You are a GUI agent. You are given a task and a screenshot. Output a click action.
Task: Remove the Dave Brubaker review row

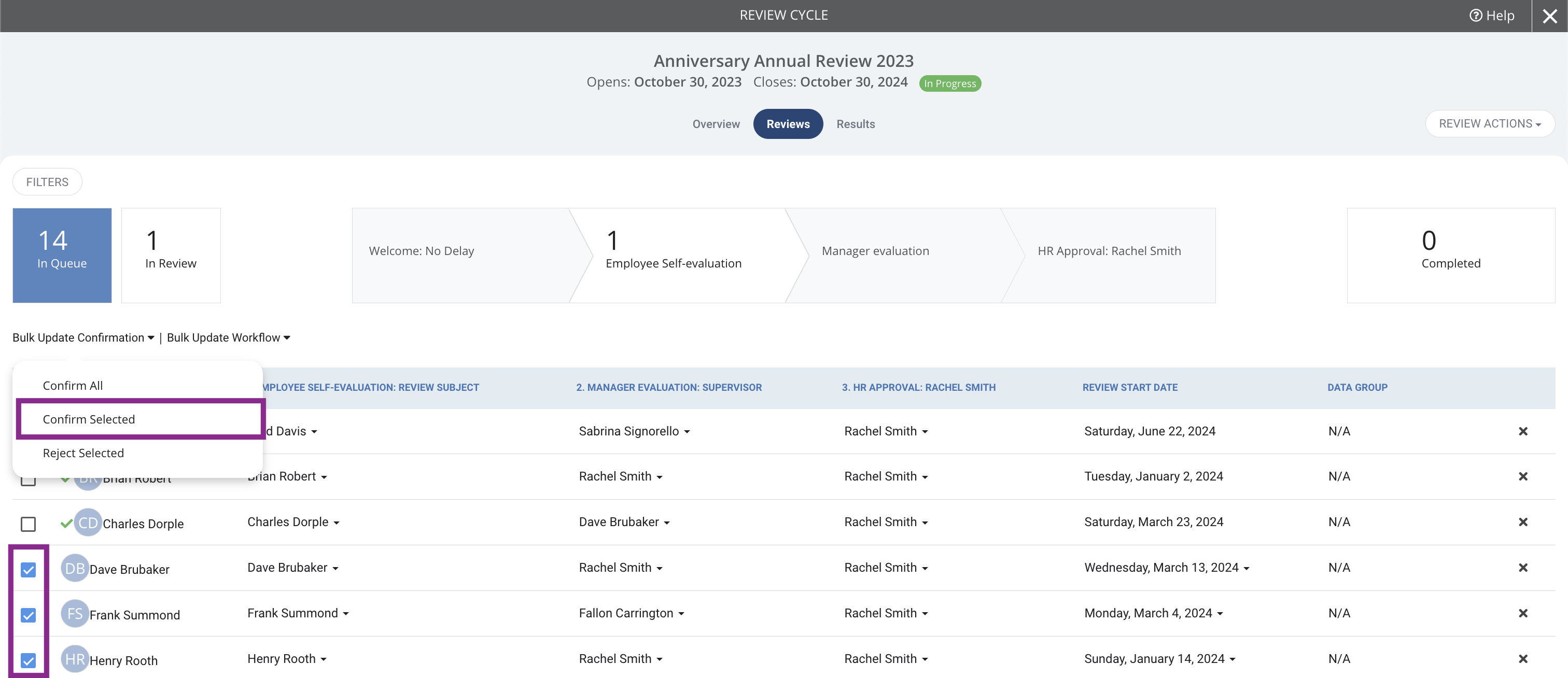point(1523,568)
